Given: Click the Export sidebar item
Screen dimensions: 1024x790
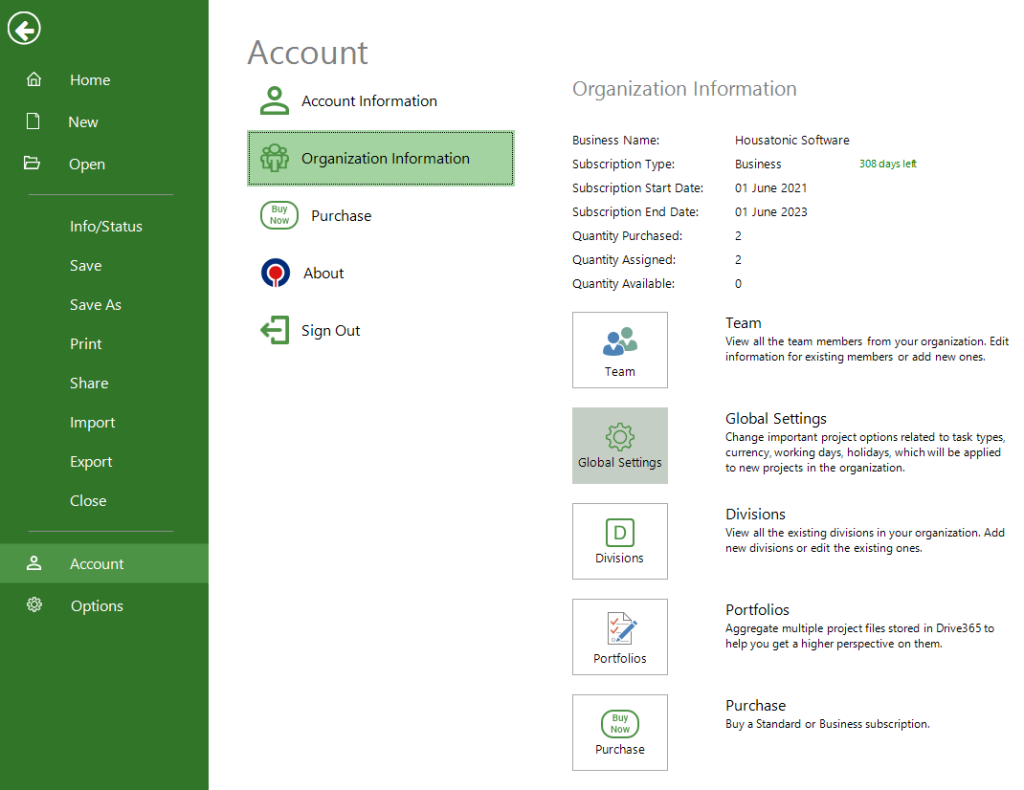Looking at the screenshot, I should [92, 461].
